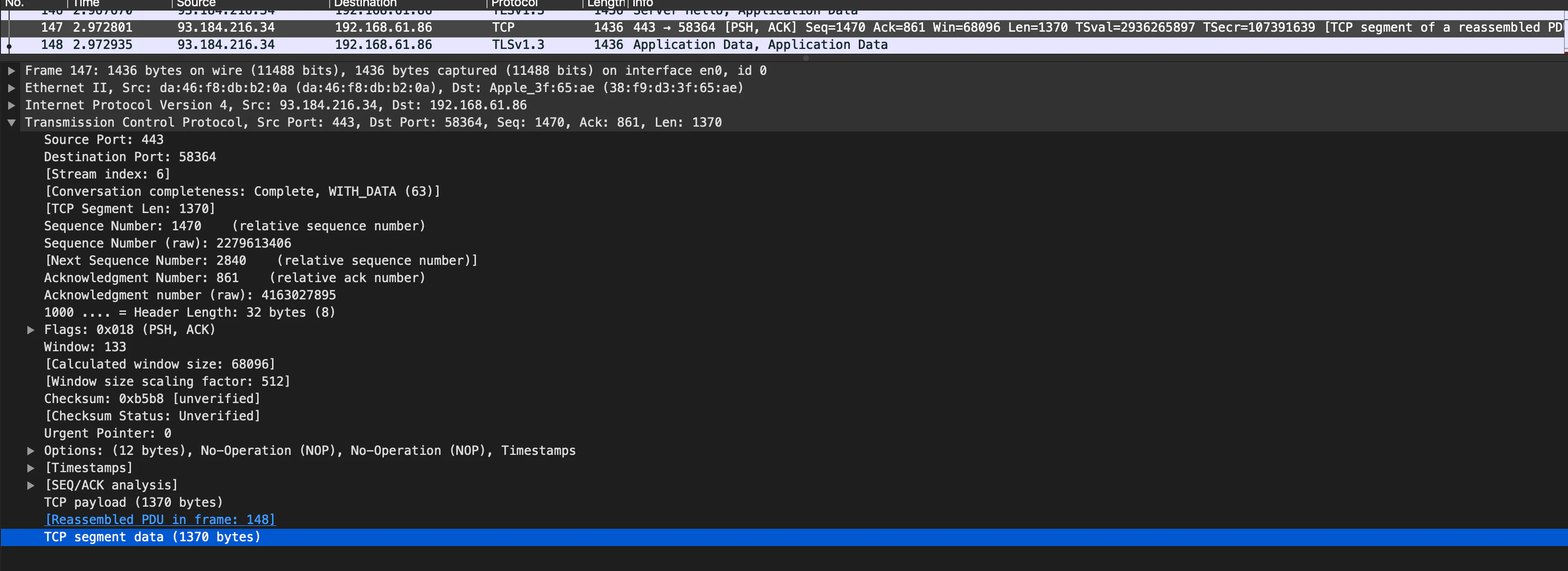Expand the Ethernet II tree node

(12, 88)
